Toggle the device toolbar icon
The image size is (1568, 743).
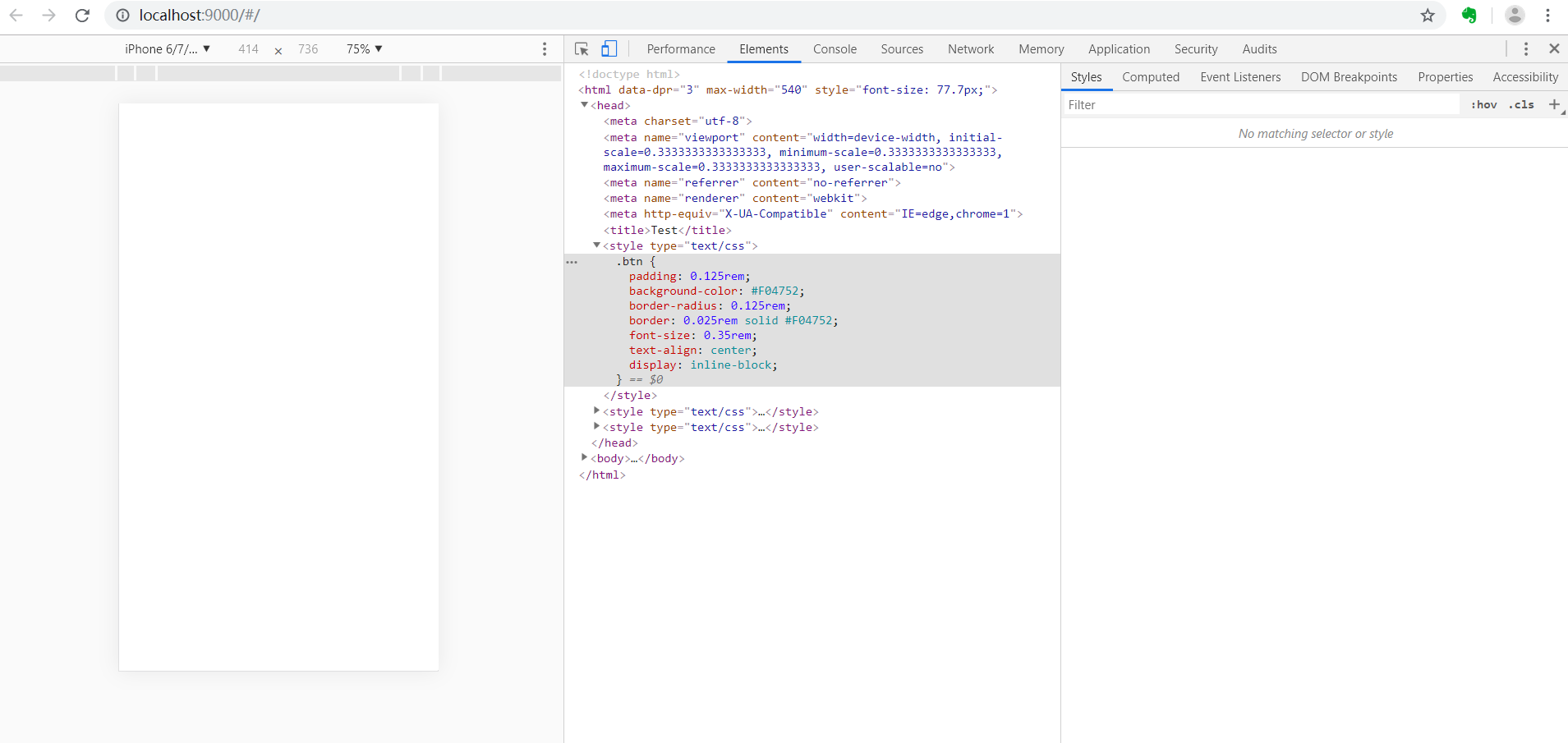click(609, 49)
